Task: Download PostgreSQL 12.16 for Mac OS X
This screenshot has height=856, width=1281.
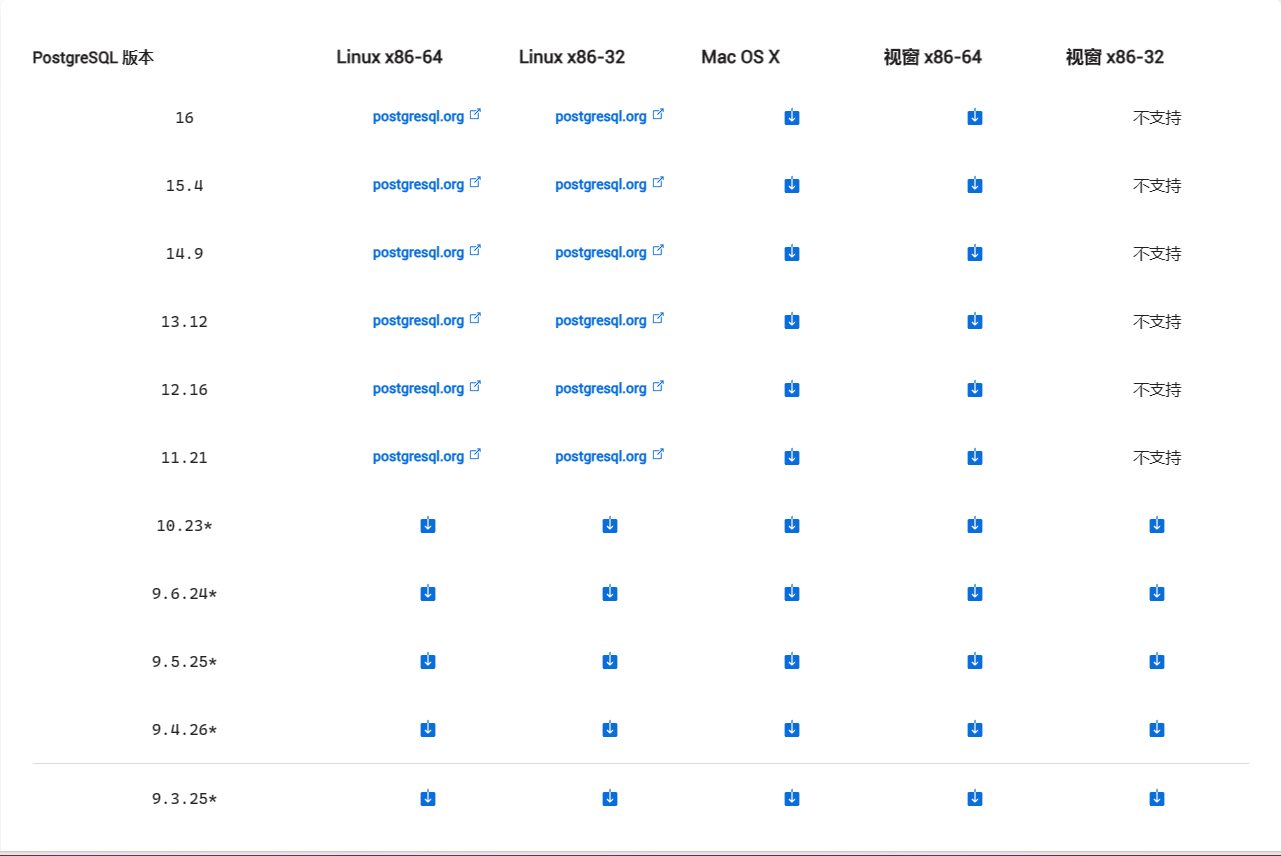Action: (792, 389)
